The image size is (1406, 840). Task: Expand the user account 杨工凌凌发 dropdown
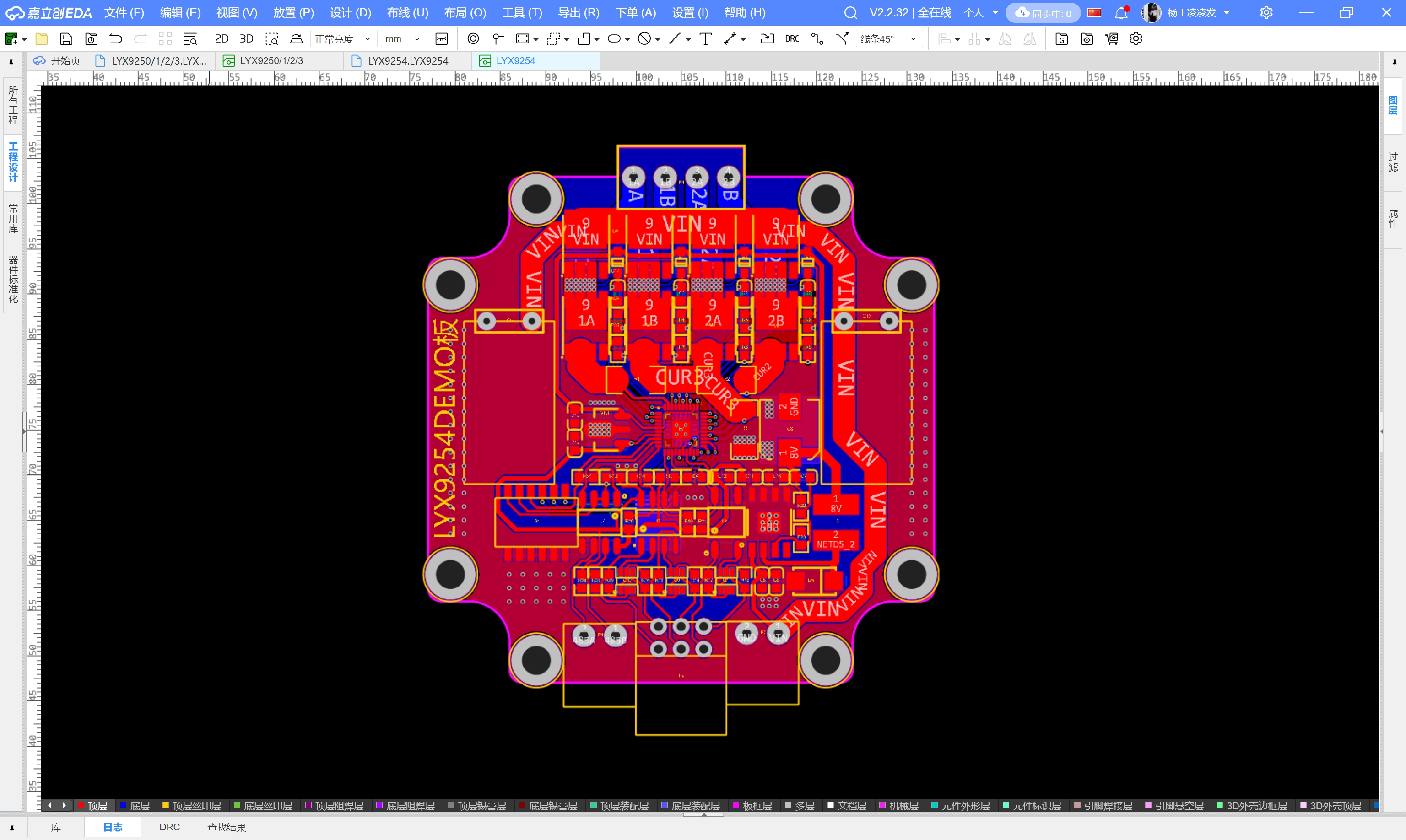(x=1227, y=12)
